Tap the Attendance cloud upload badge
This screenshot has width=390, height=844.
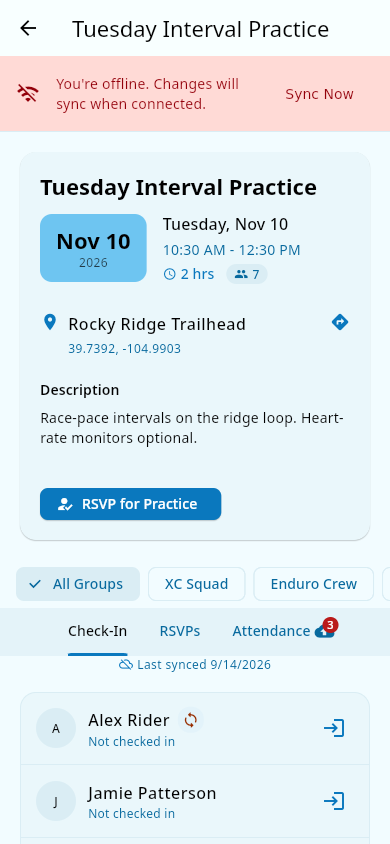(x=325, y=630)
